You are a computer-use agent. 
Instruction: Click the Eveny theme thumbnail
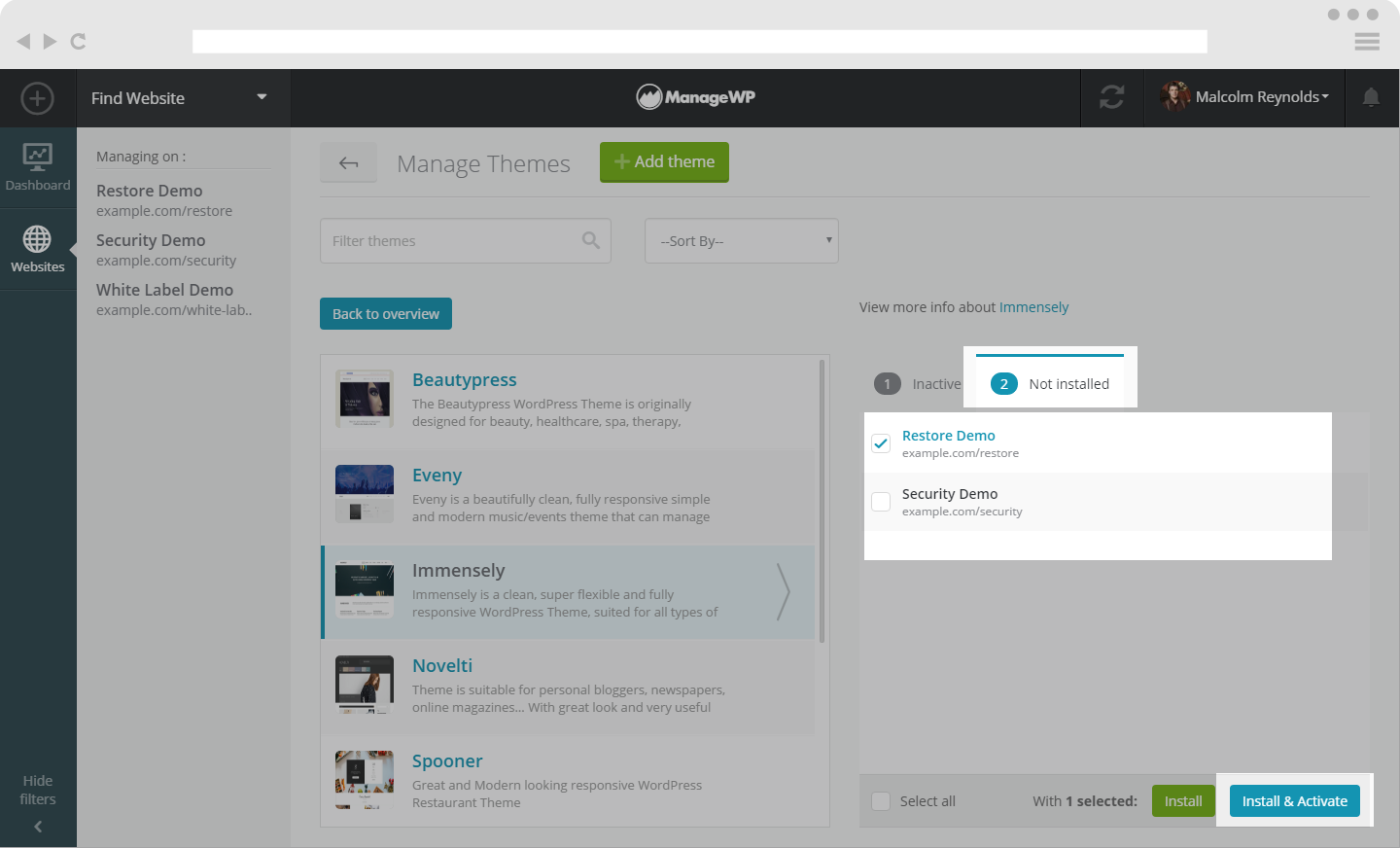[x=365, y=494]
